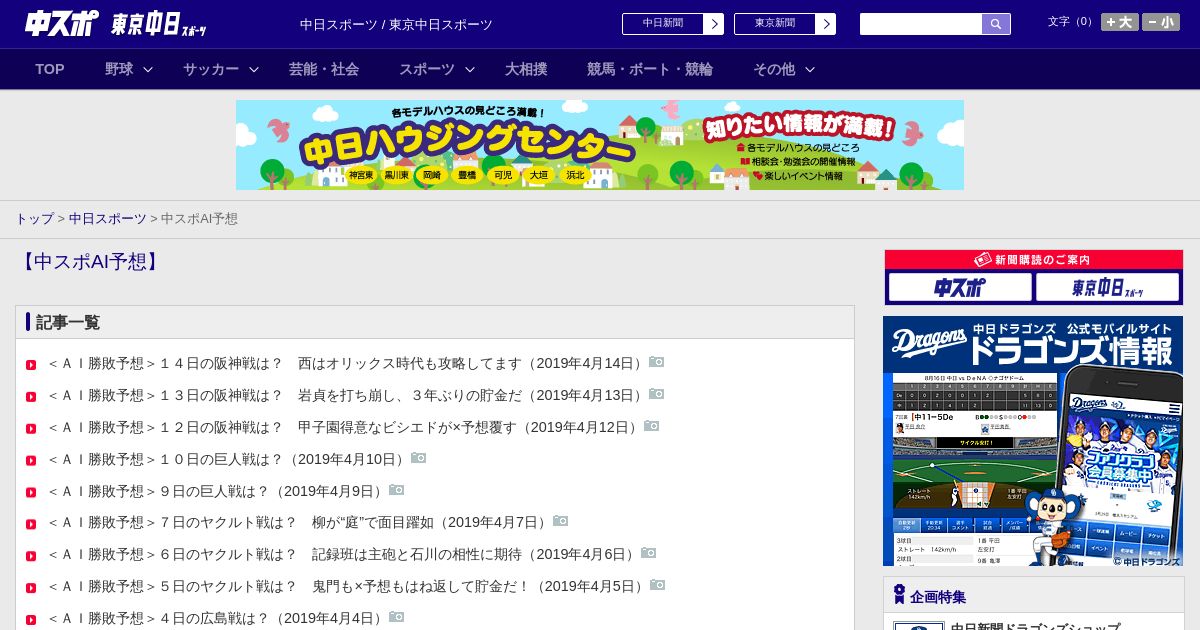Click the 新聞購読のご案内 red header

point(1034,260)
